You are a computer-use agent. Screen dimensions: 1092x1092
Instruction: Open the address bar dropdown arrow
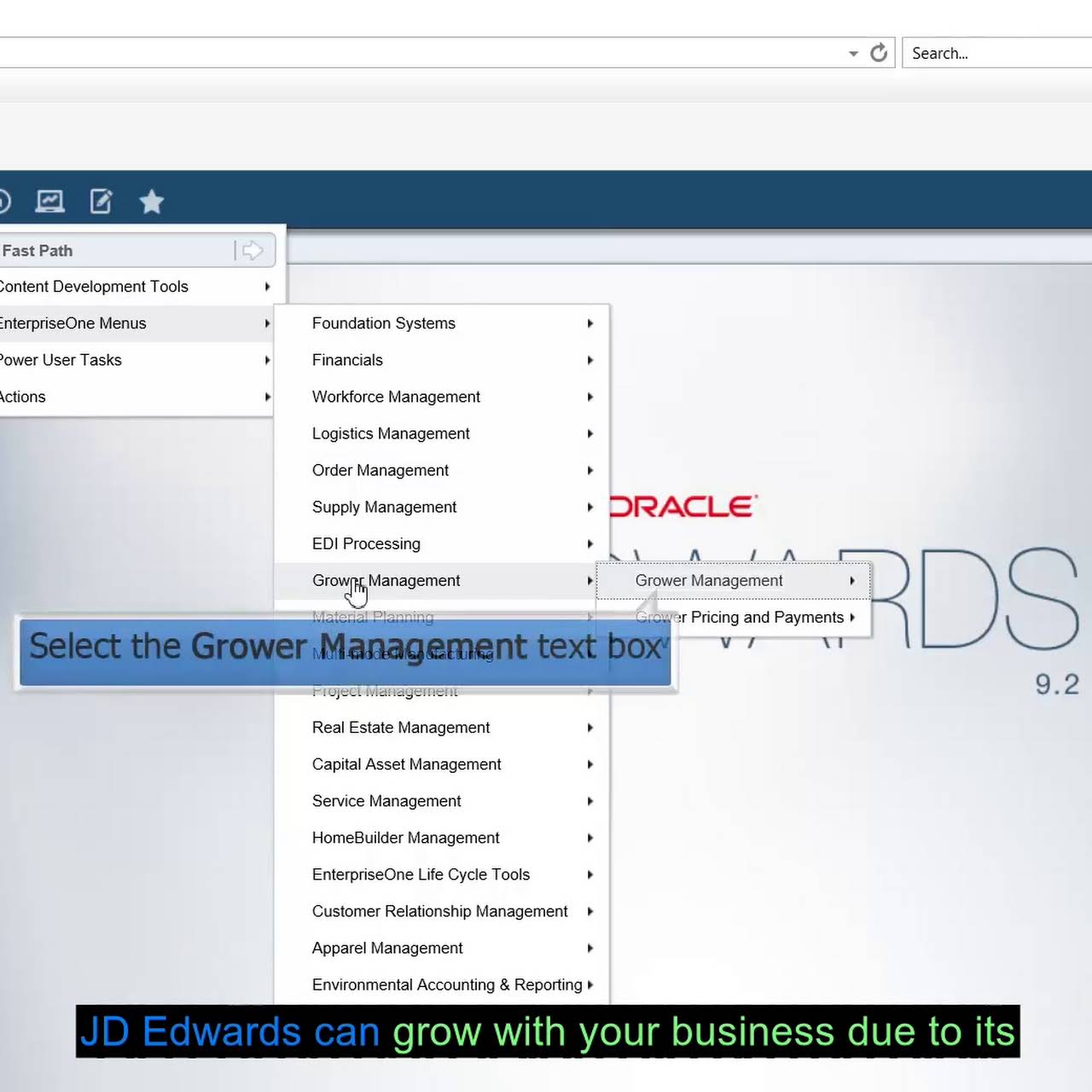pos(853,54)
